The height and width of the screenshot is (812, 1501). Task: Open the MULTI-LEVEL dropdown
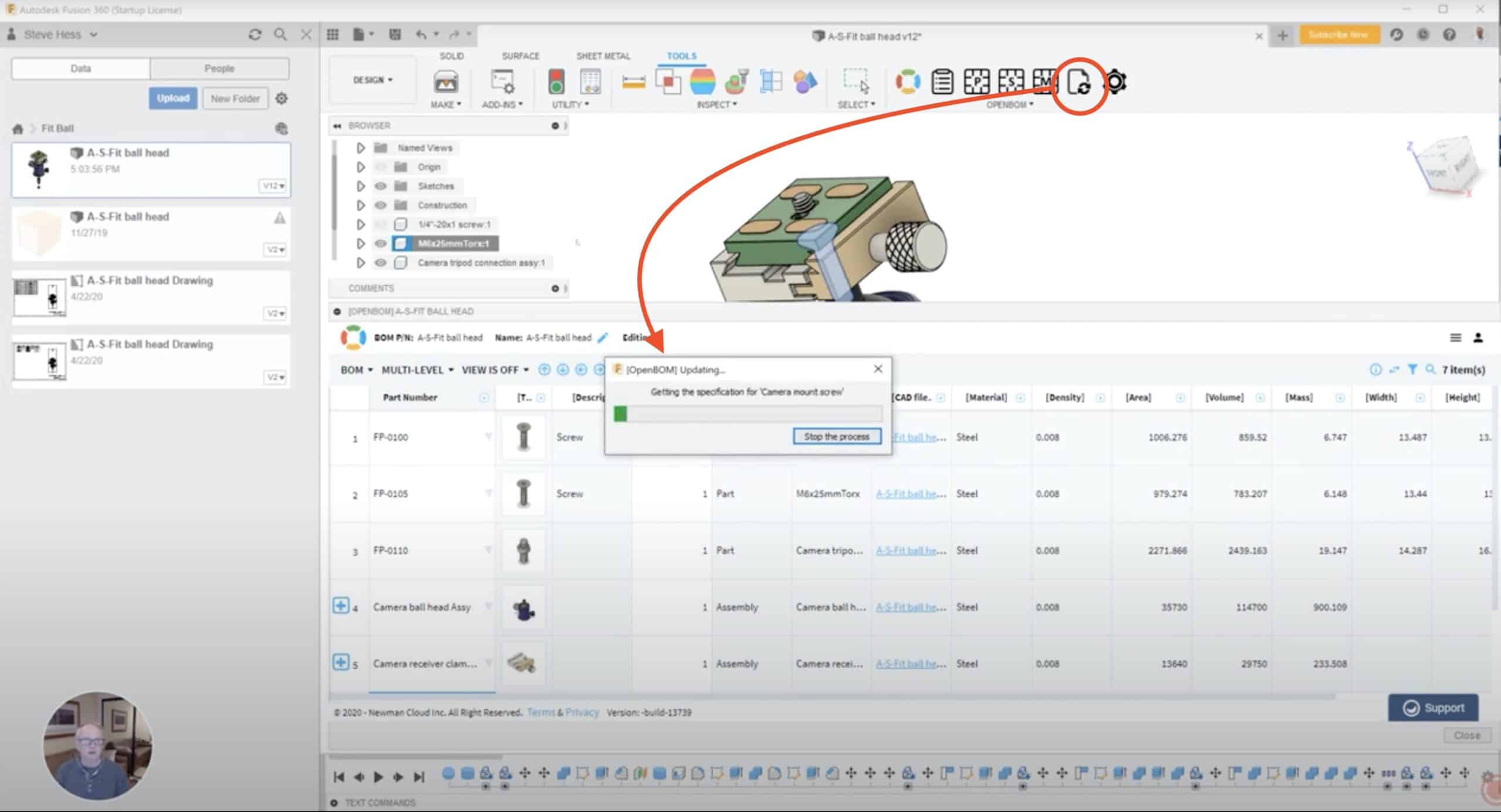[x=417, y=370]
